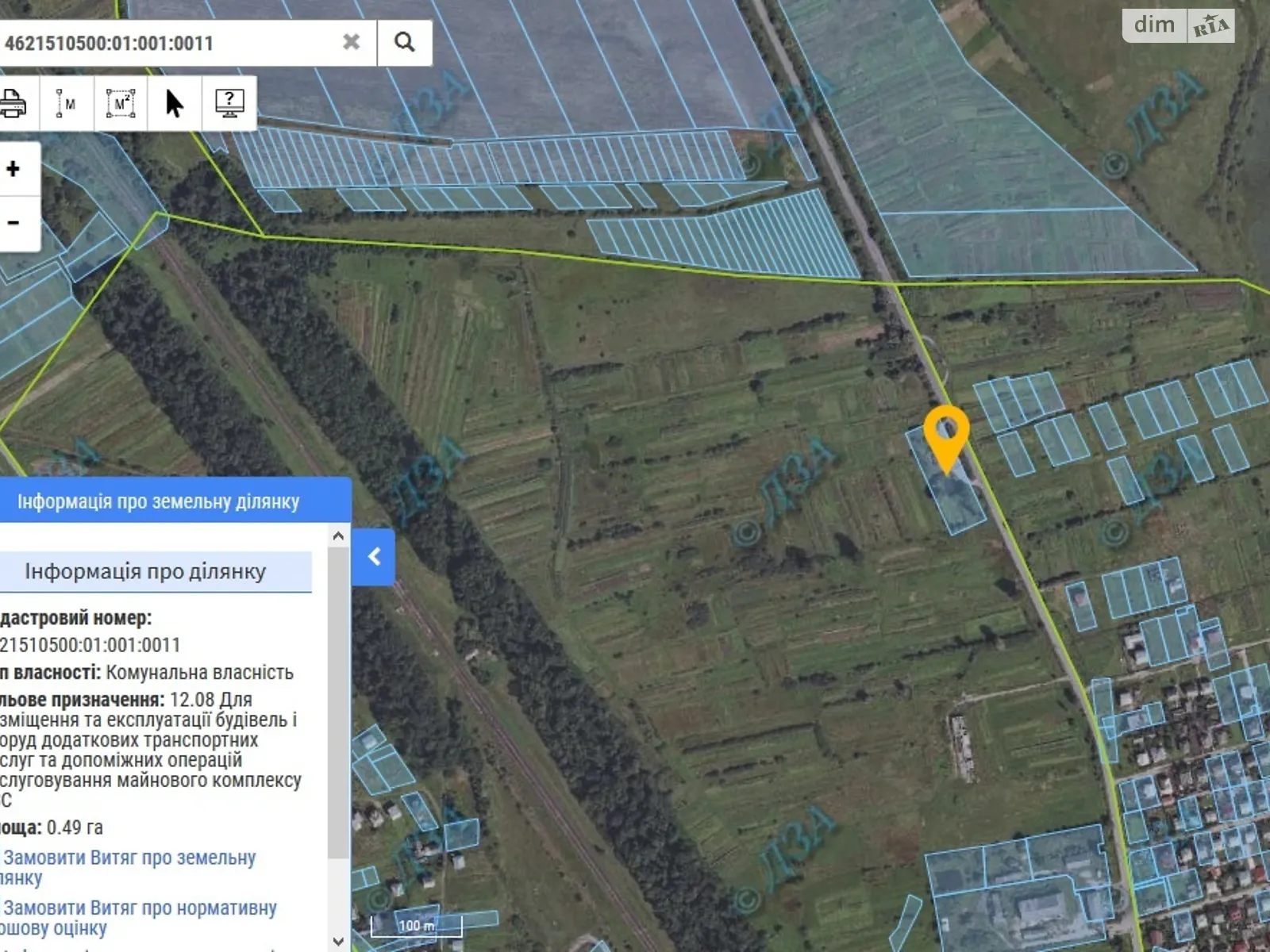1270x952 pixels.
Task: Click the orange location pin on map
Action: (x=946, y=433)
